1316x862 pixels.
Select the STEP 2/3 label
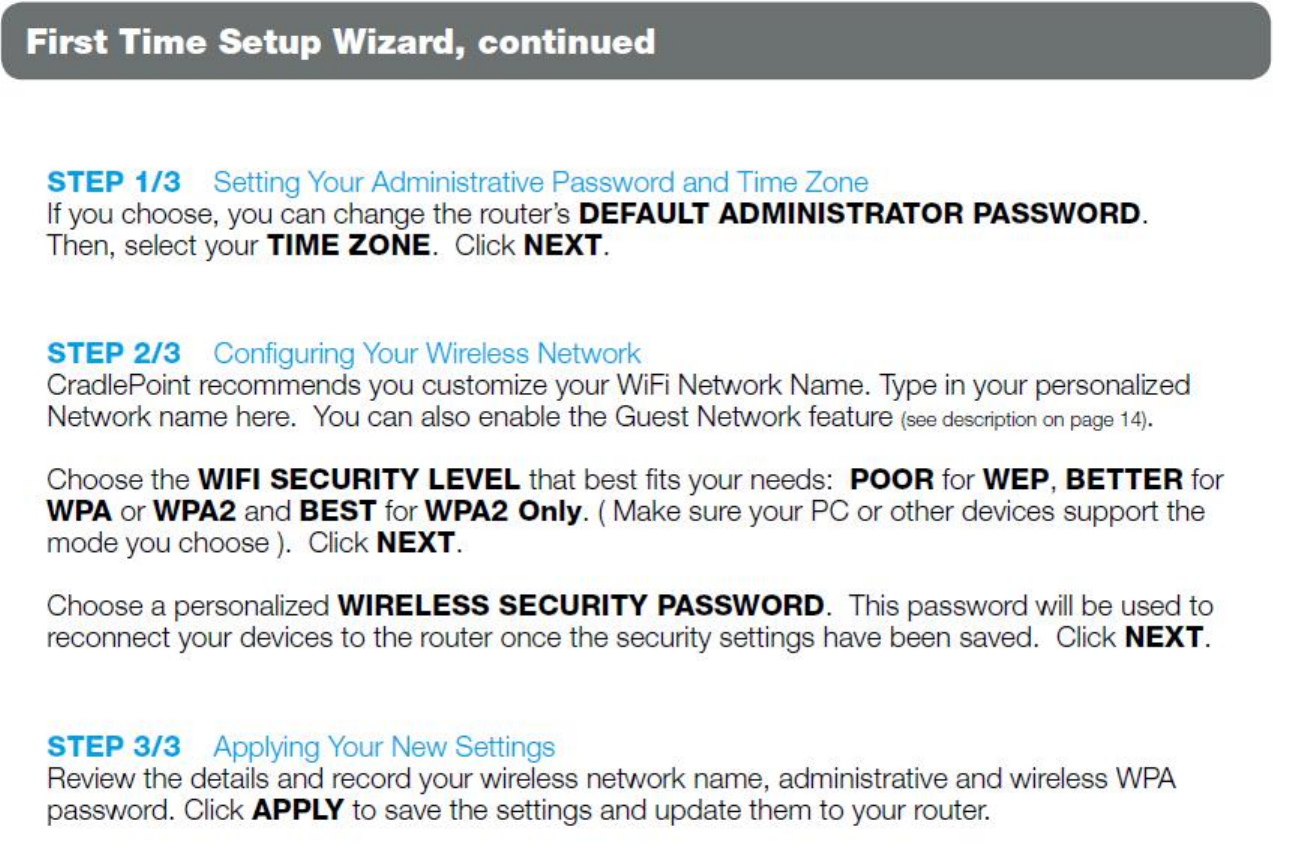click(114, 353)
